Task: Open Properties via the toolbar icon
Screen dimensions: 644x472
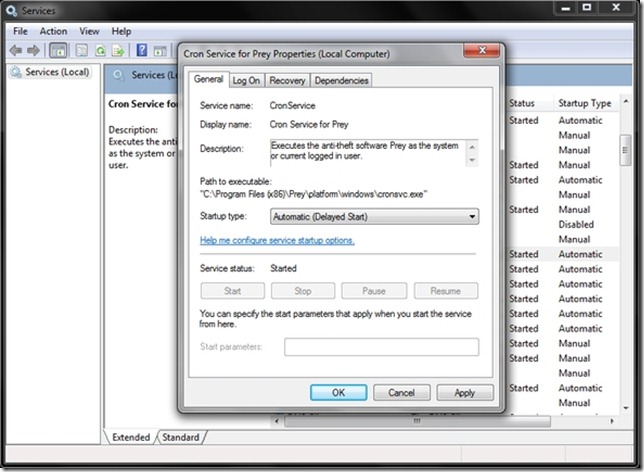Action: tap(82, 51)
